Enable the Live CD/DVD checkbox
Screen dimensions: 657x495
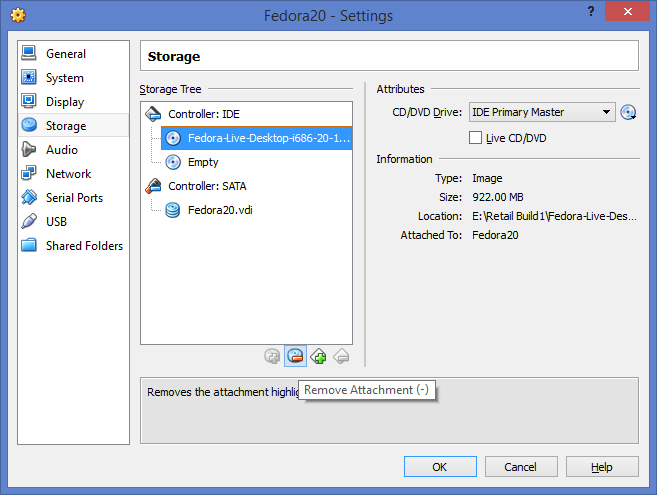(475, 137)
